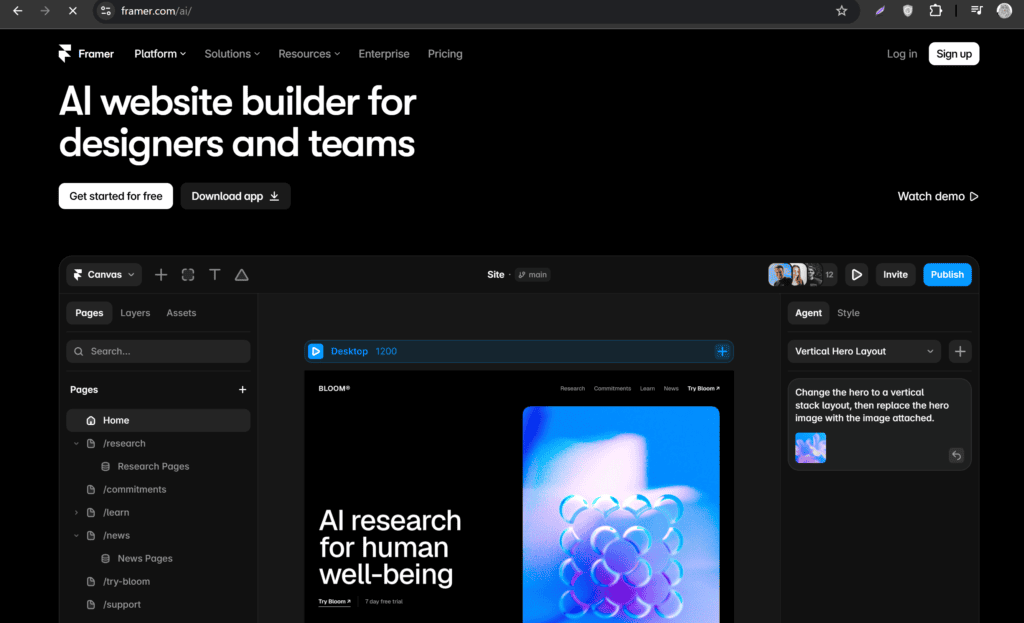Click the blue Publish button
Viewport: 1024px width, 623px height.
pos(947,275)
